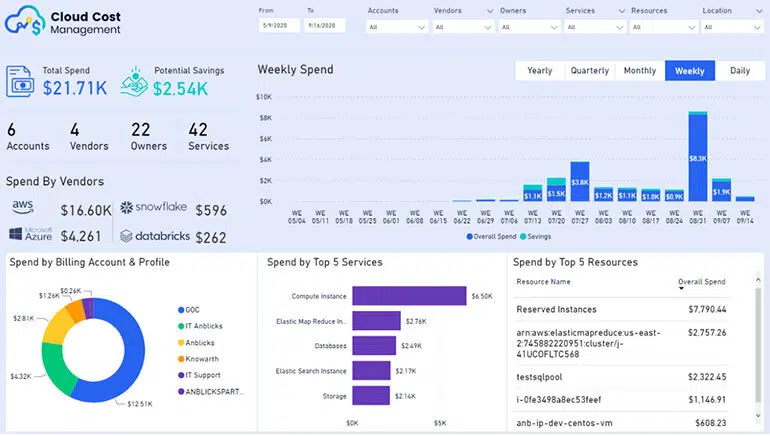Click the Overall Spend sort arrow icon
This screenshot has width=770, height=436.
click(681, 289)
